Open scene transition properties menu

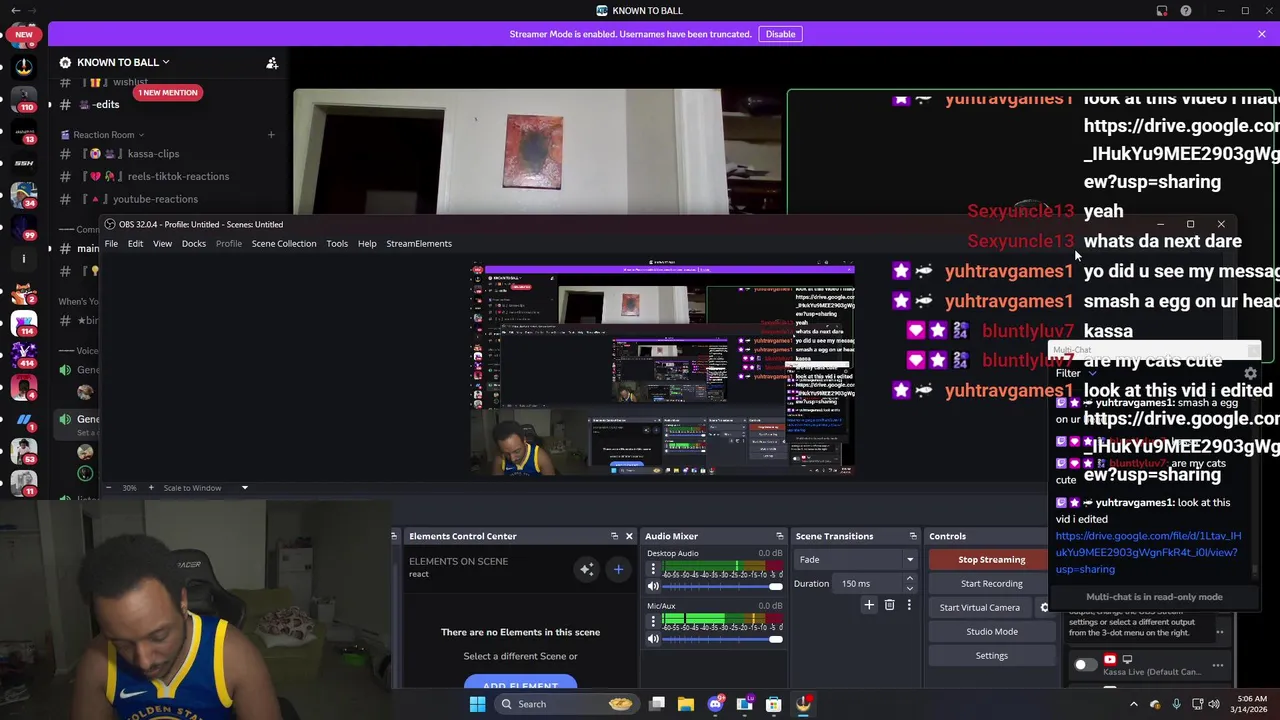coord(909,605)
